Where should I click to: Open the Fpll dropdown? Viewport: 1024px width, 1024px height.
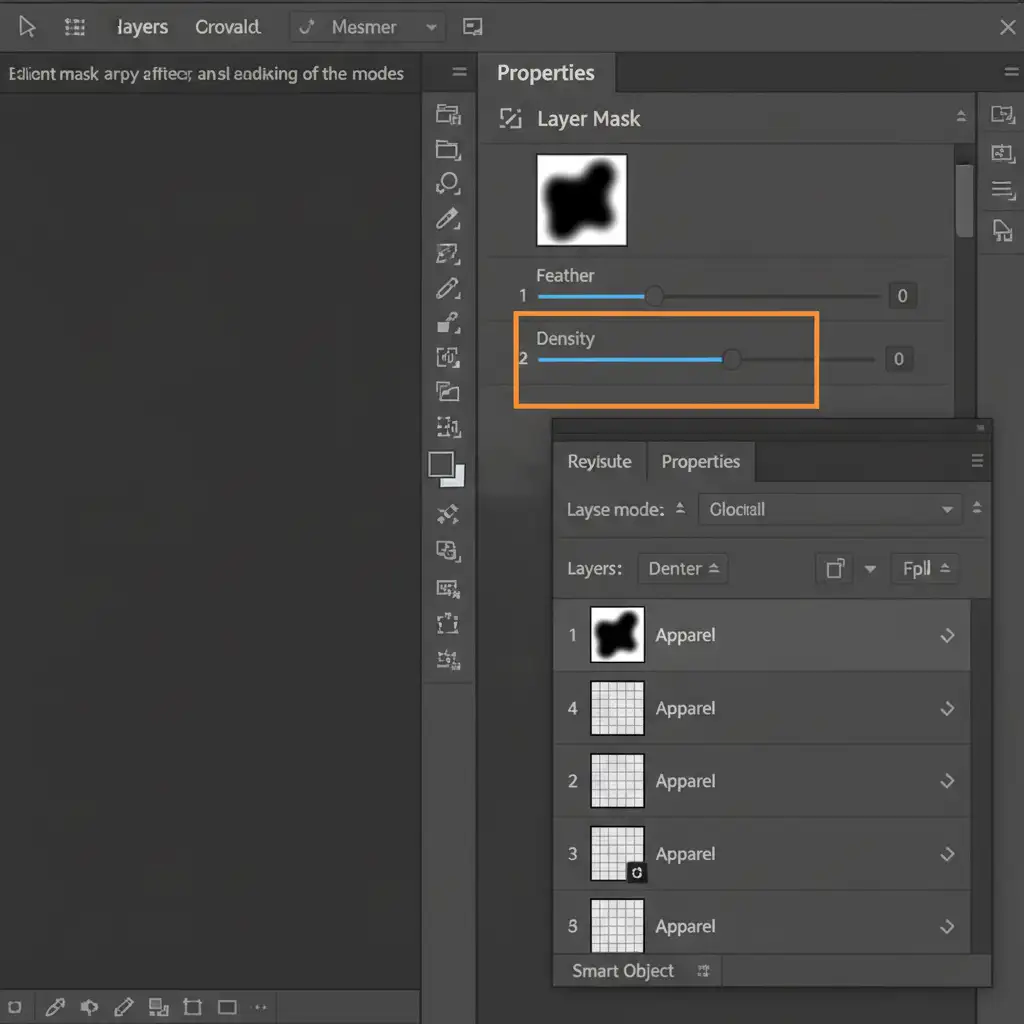[924, 569]
